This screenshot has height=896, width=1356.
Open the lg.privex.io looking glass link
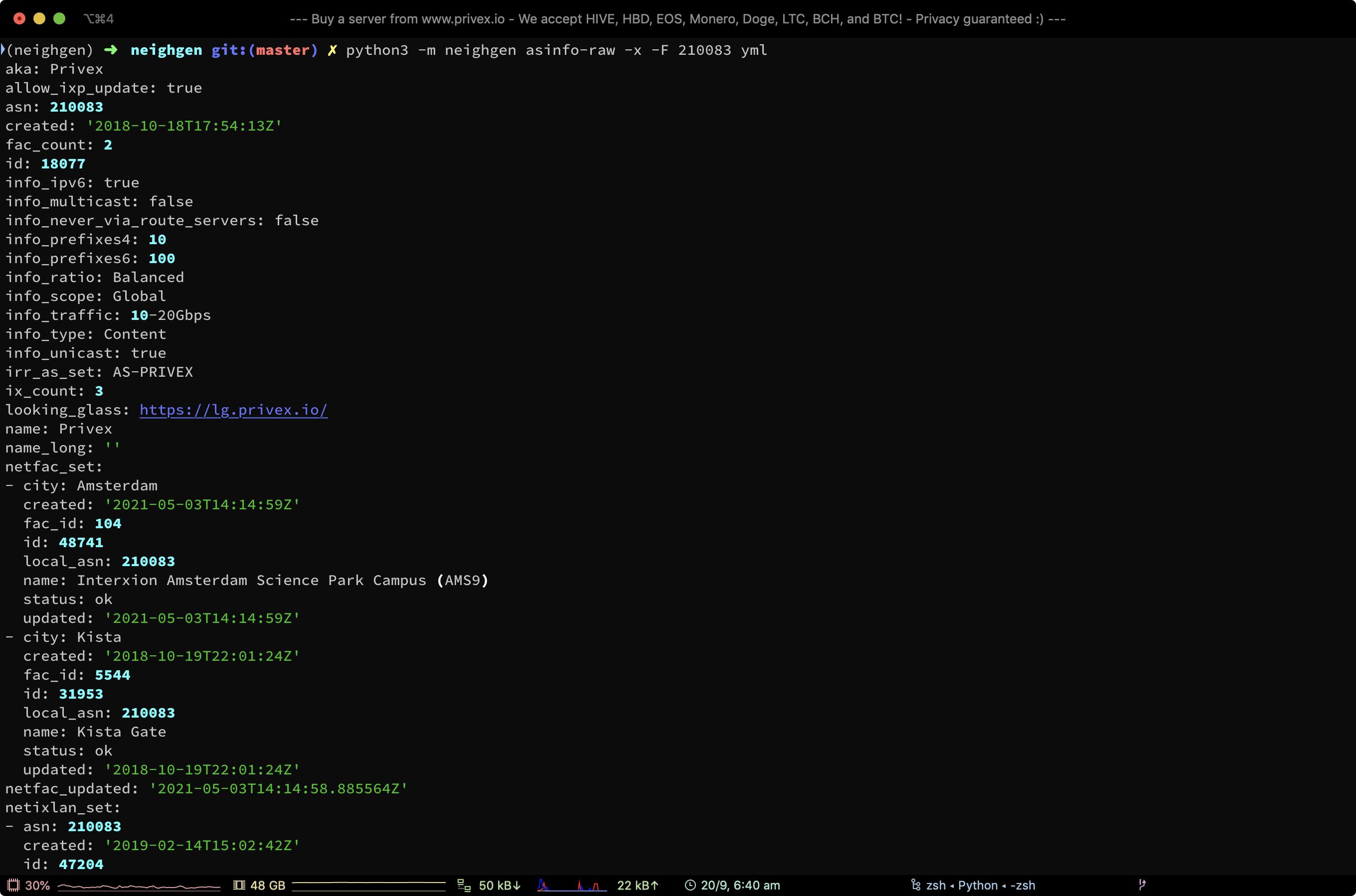[x=233, y=410]
